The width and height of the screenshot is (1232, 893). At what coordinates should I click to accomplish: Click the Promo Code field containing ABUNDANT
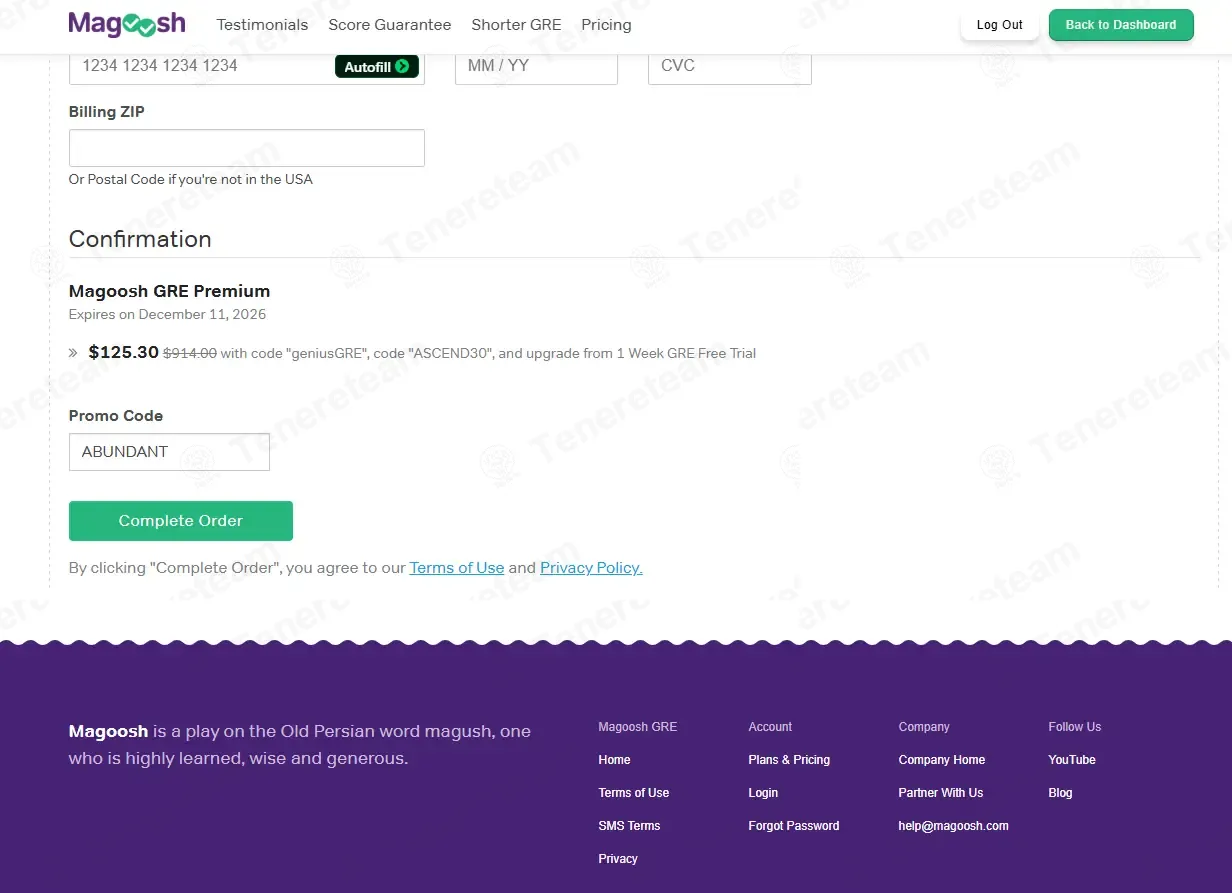click(x=169, y=452)
